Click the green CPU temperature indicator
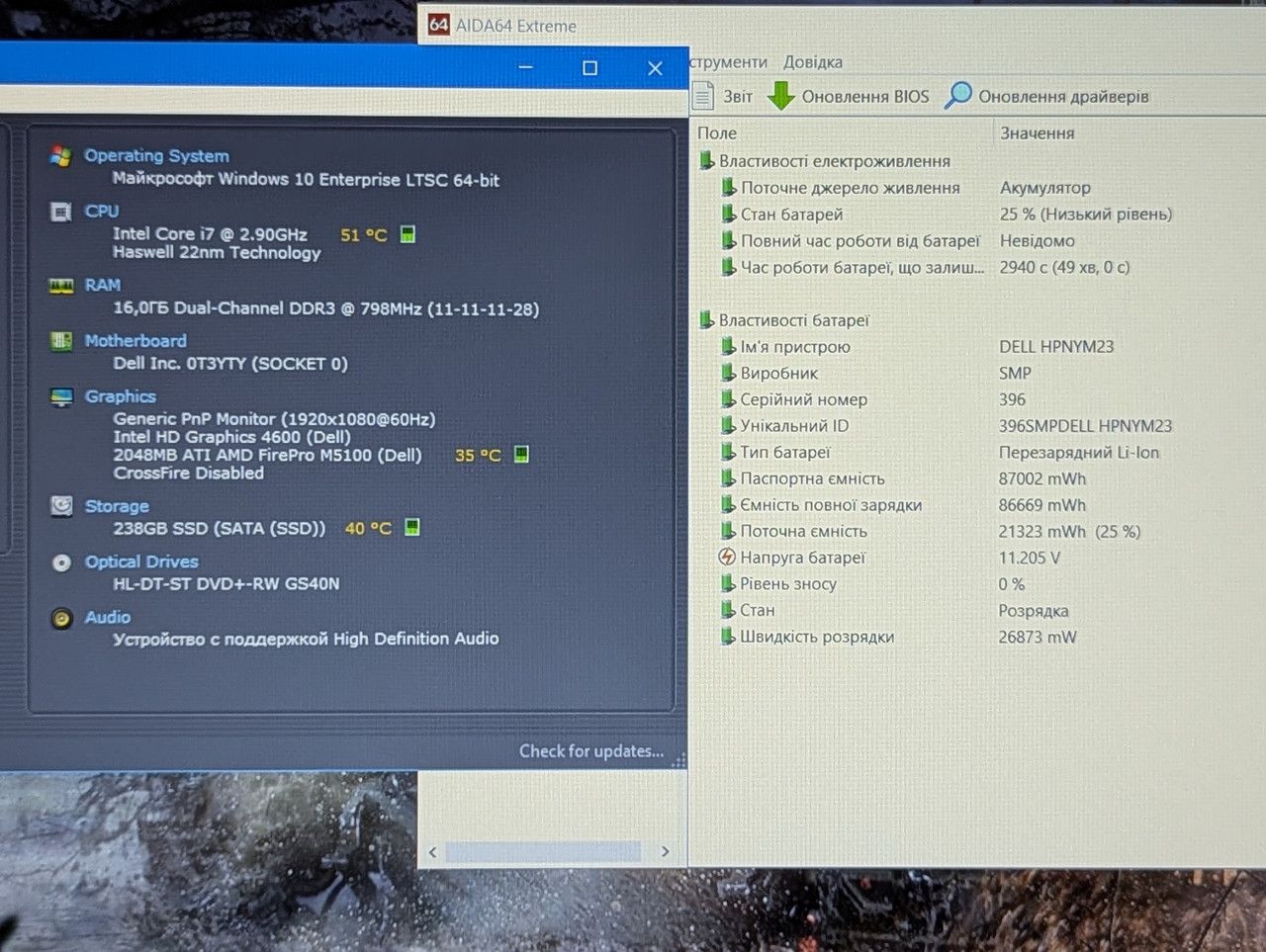Viewport: 1266px width, 952px height. pyautogui.click(x=407, y=234)
